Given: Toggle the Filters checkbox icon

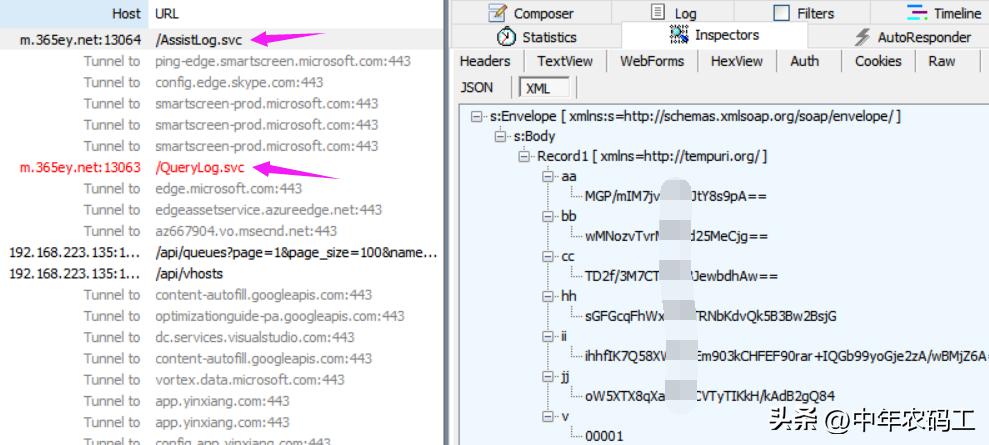Looking at the screenshot, I should pyautogui.click(x=781, y=13).
